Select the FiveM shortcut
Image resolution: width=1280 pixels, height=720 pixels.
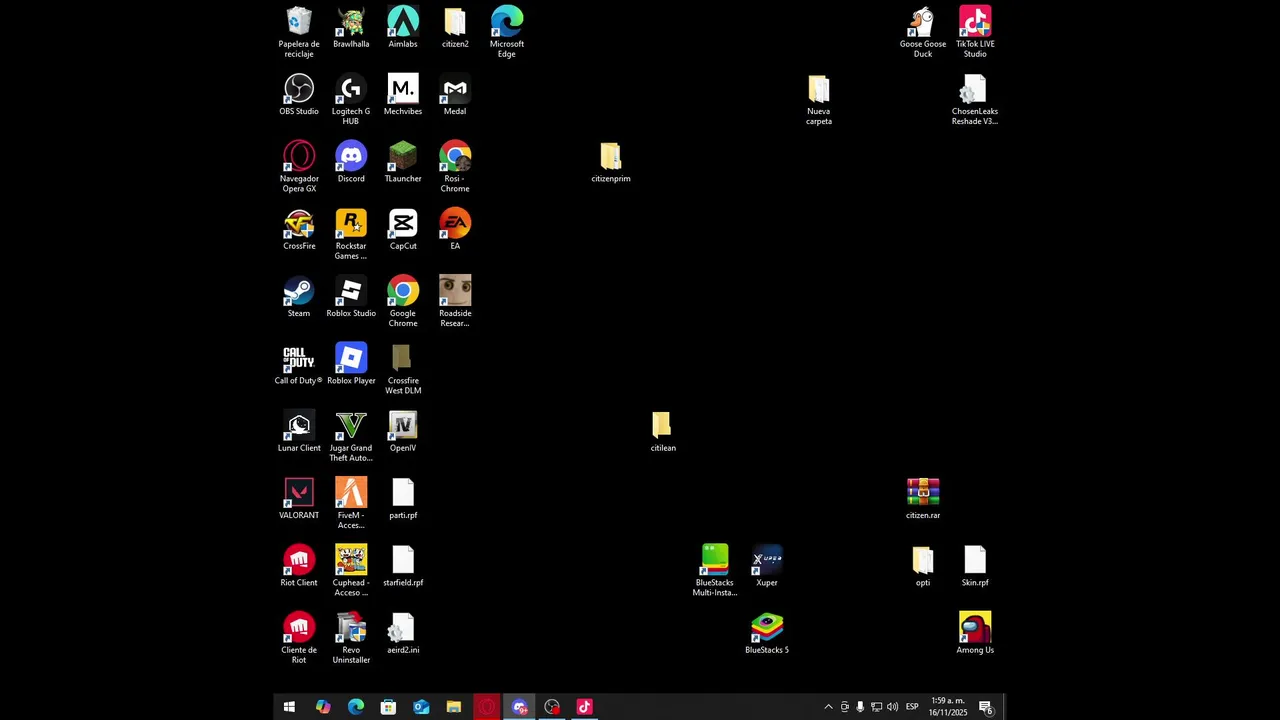tap(351, 503)
